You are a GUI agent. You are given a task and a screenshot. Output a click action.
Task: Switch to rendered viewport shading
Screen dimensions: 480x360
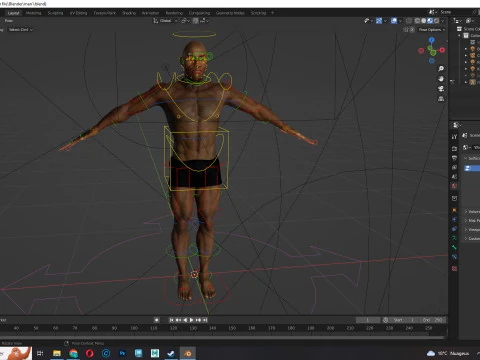436,21
